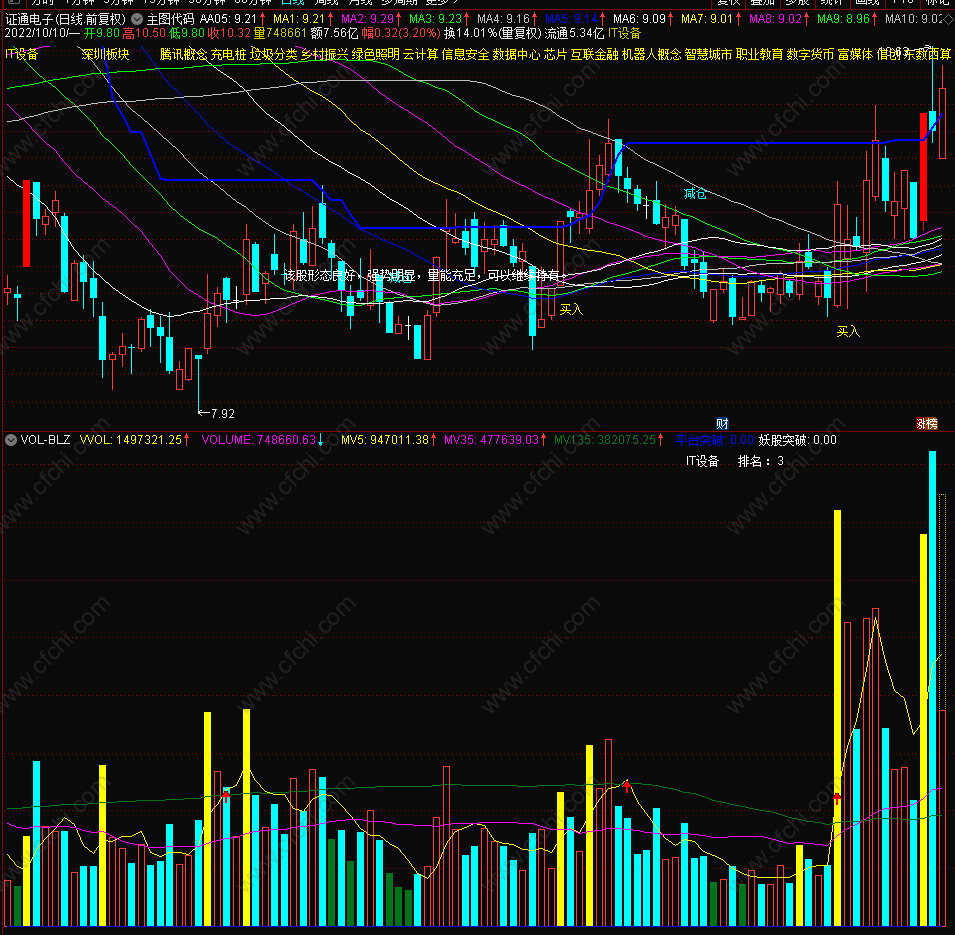Click the 涨榜 marker icon
This screenshot has width=955, height=935.
click(x=927, y=423)
